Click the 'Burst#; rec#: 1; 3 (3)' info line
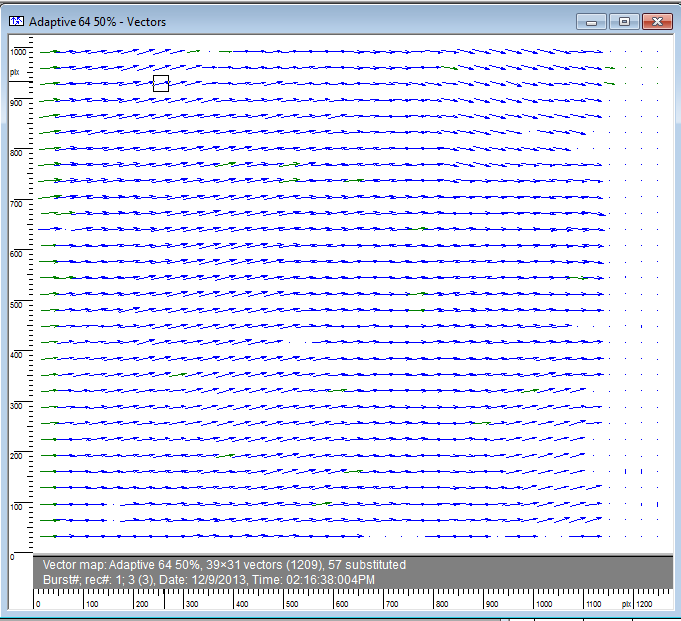 [x=208, y=580]
